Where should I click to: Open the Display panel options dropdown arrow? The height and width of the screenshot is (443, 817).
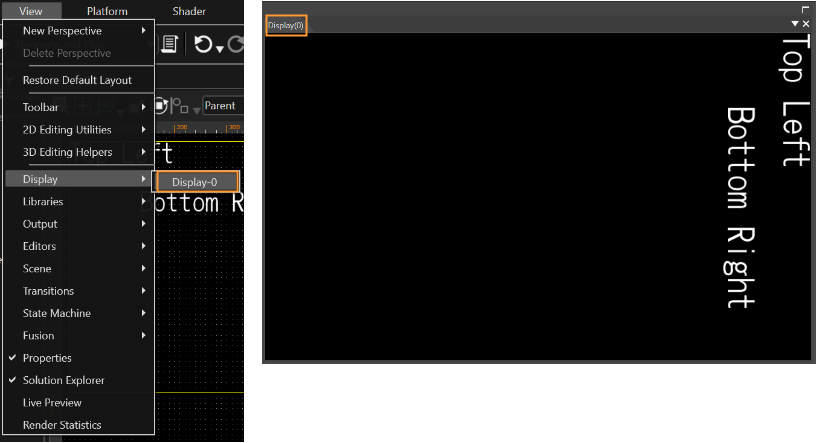coord(795,23)
